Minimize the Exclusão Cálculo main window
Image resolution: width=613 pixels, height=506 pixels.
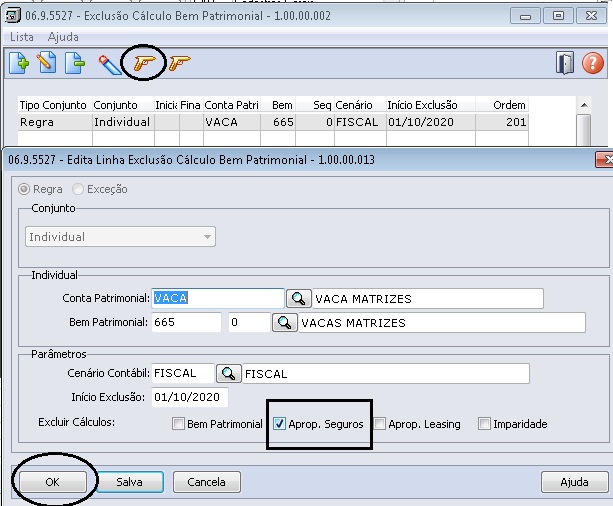pos(525,16)
